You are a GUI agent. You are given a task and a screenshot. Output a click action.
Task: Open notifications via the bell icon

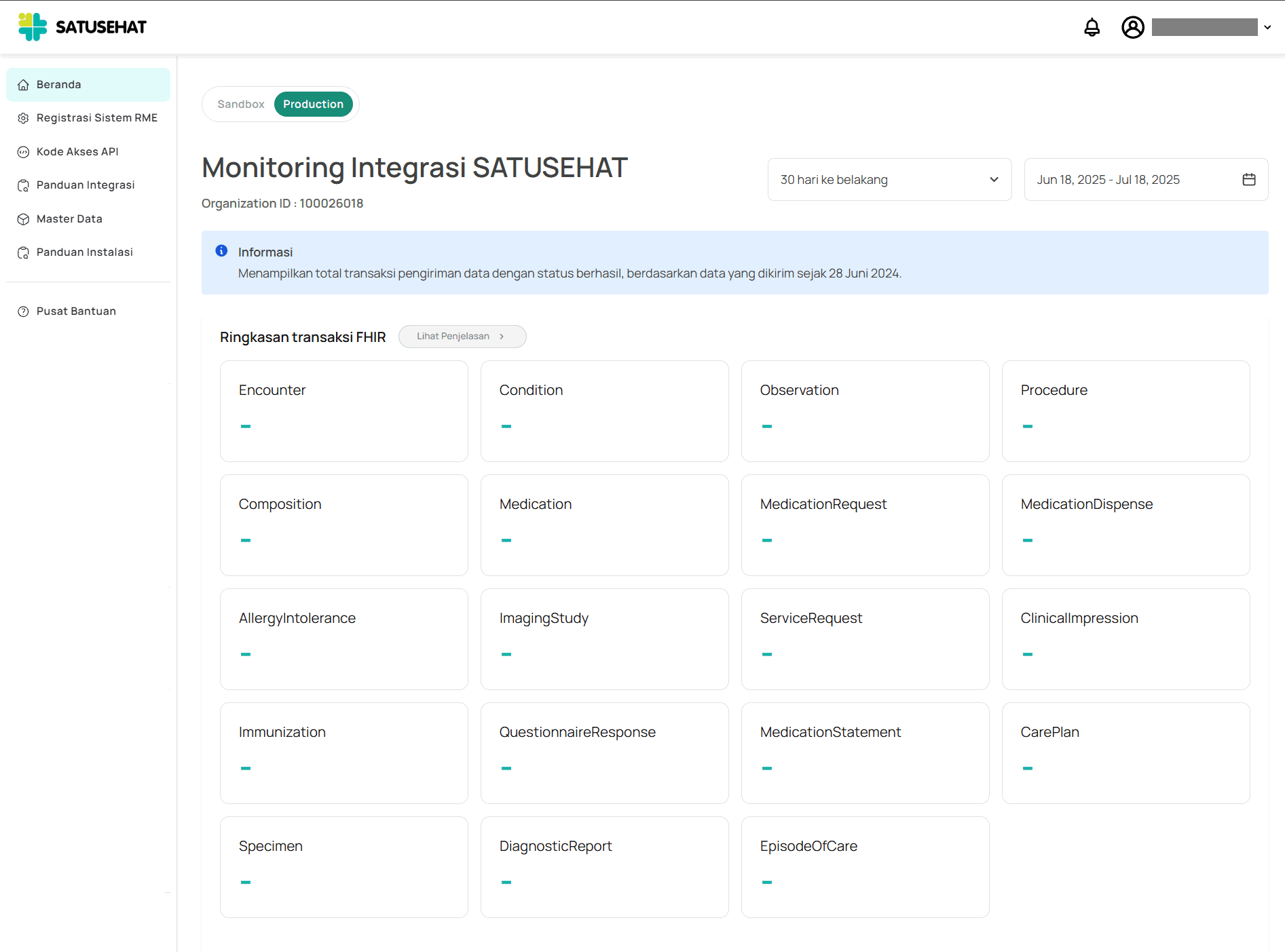click(1092, 27)
